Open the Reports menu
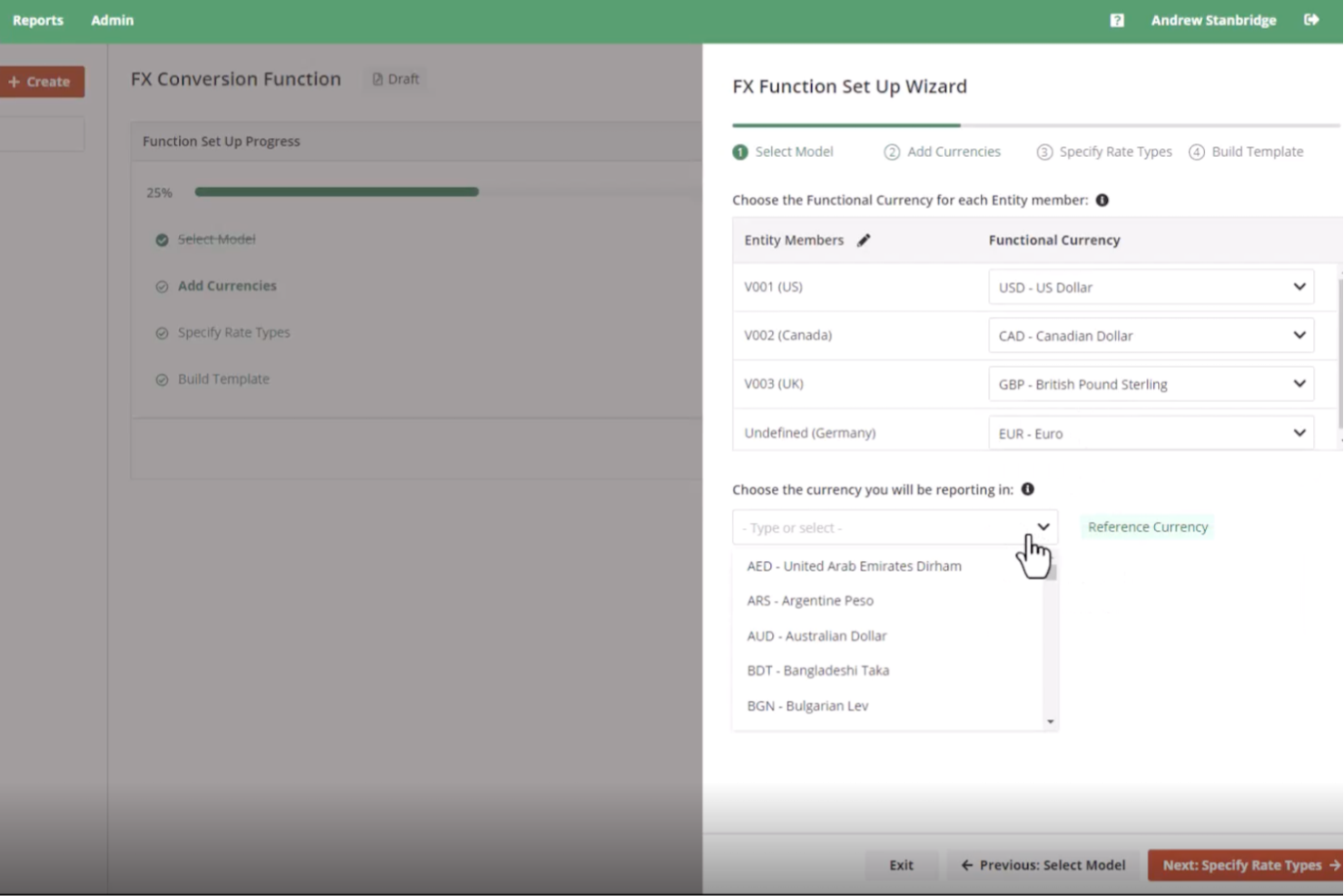 [x=38, y=20]
